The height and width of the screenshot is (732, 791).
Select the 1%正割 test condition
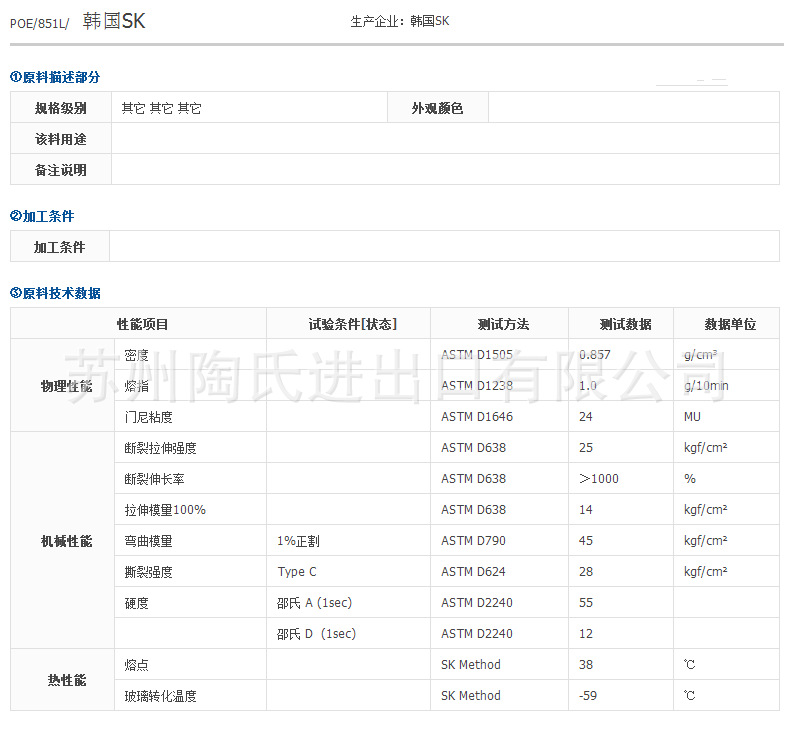(x=298, y=541)
